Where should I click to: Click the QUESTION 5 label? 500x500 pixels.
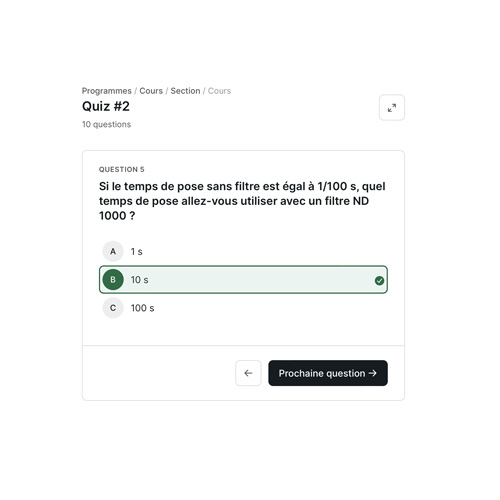click(122, 169)
